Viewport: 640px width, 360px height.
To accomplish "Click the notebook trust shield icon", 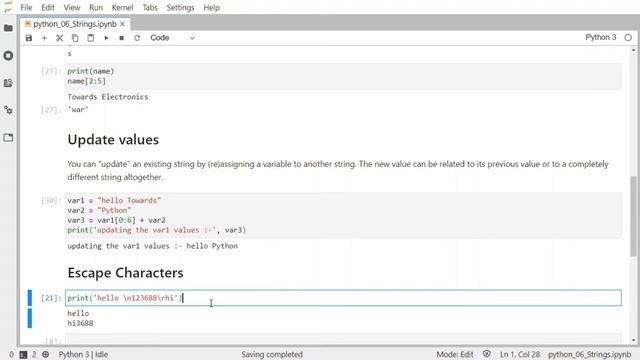I will (487, 354).
